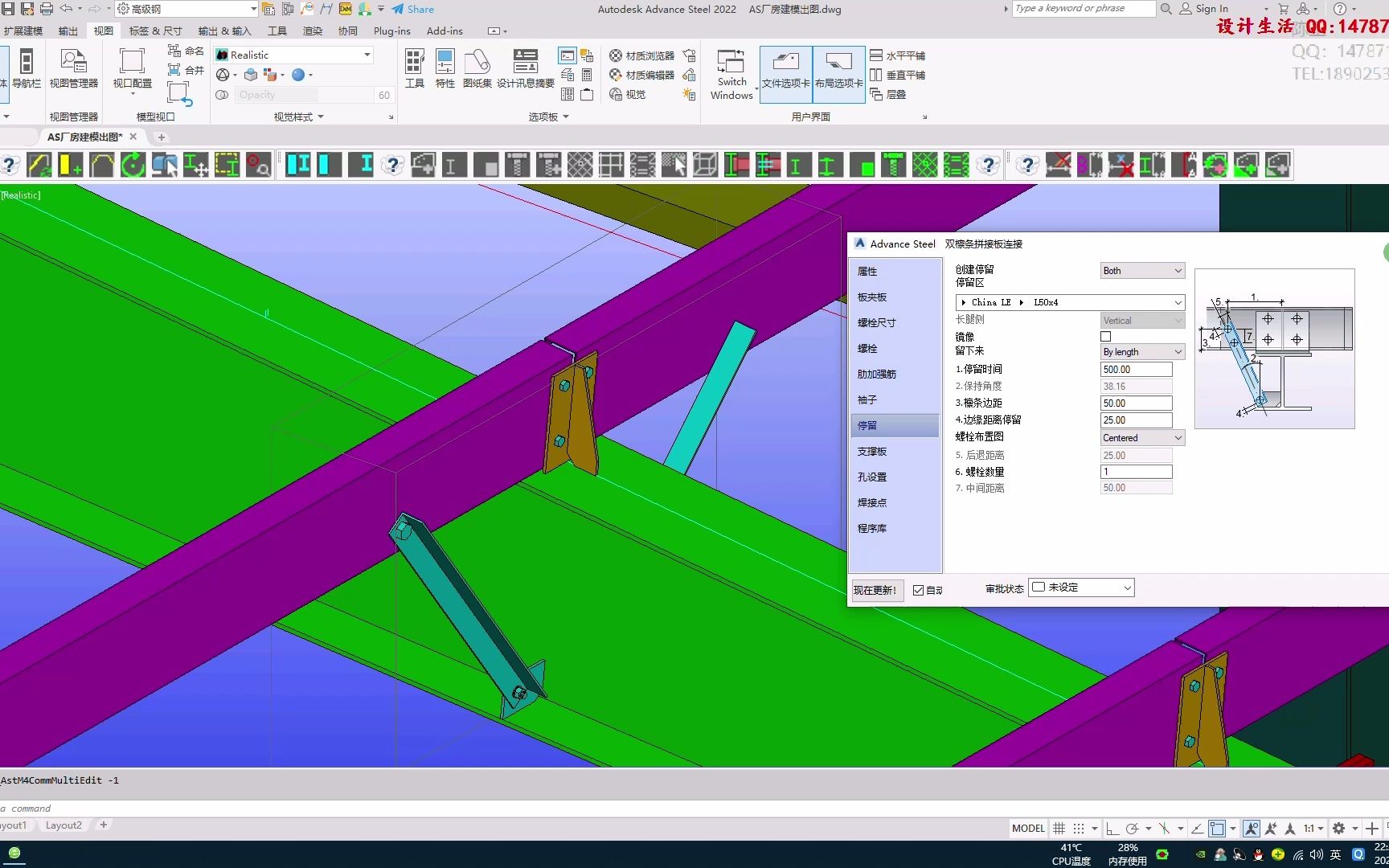The height and width of the screenshot is (868, 1389).
Task: Open the Both dropdown for create stay
Action: [1142, 271]
